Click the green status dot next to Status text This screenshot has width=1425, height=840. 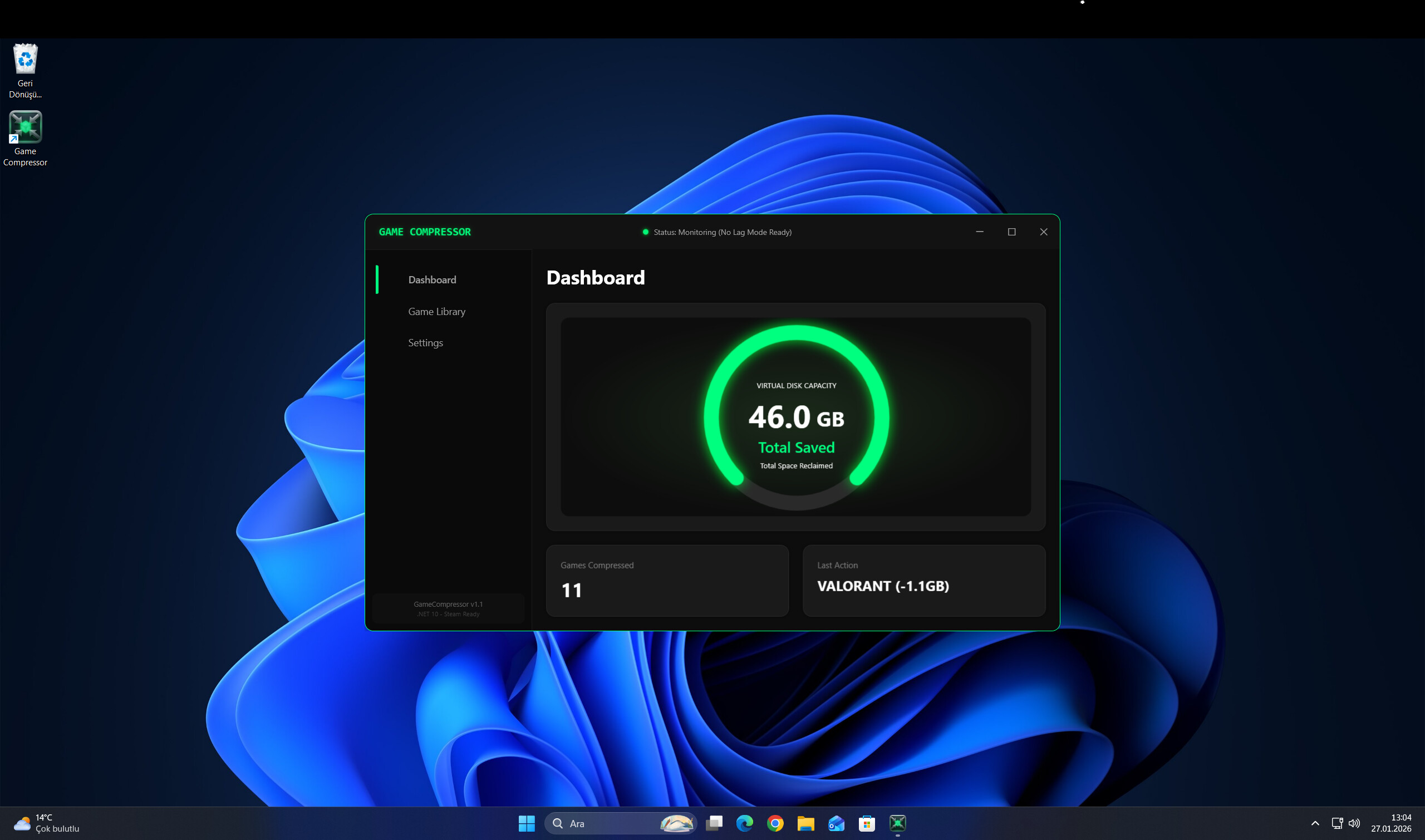pyautogui.click(x=645, y=232)
